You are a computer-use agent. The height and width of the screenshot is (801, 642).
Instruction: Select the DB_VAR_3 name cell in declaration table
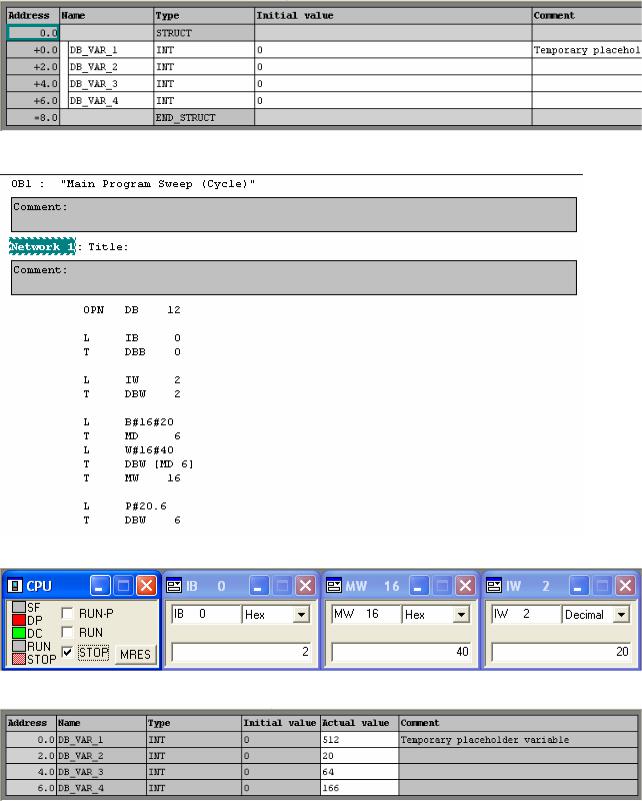click(x=110, y=83)
